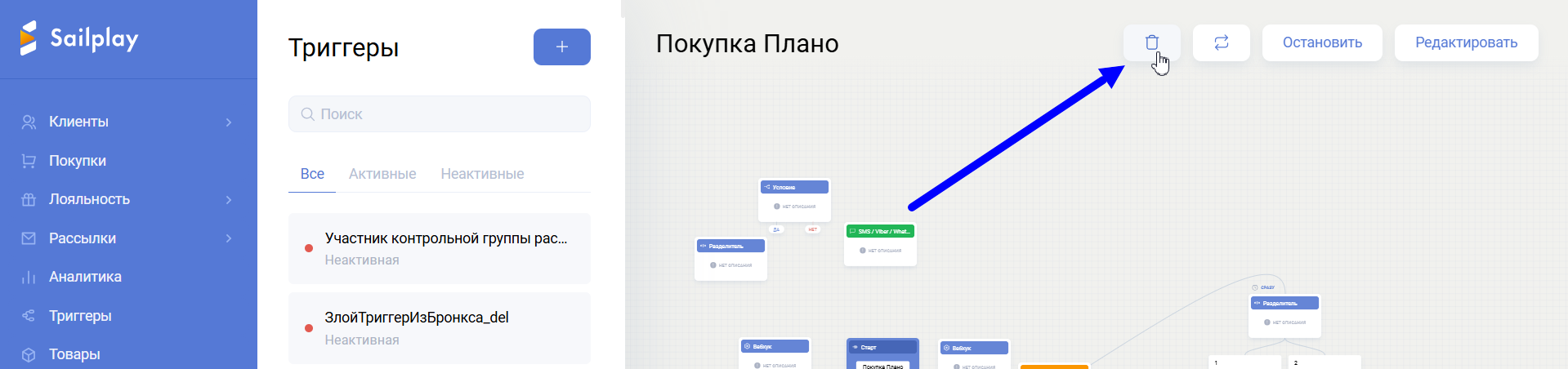The height and width of the screenshot is (369, 1568).
Task: Click the Редактировать button
Action: [1466, 42]
